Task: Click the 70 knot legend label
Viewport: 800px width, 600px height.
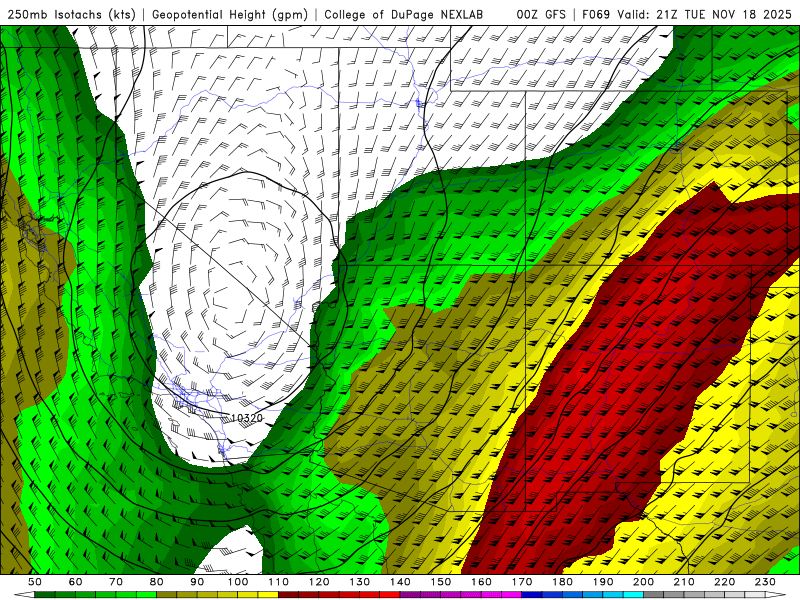Action: [116, 582]
